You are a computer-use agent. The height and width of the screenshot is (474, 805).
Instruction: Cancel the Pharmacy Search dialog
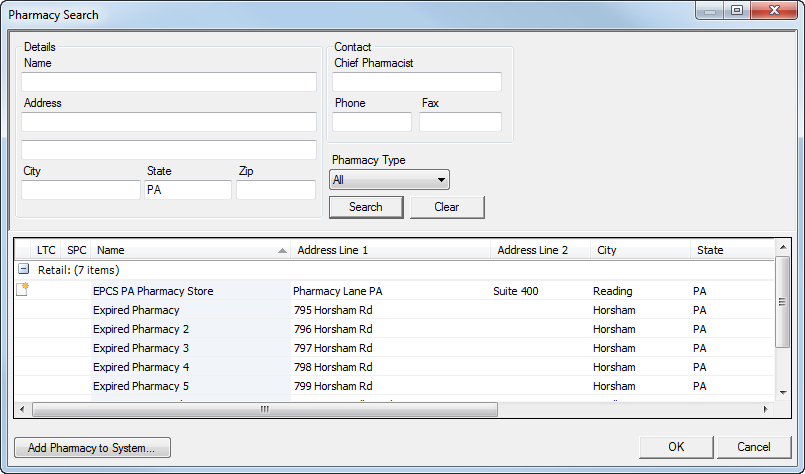click(x=754, y=447)
